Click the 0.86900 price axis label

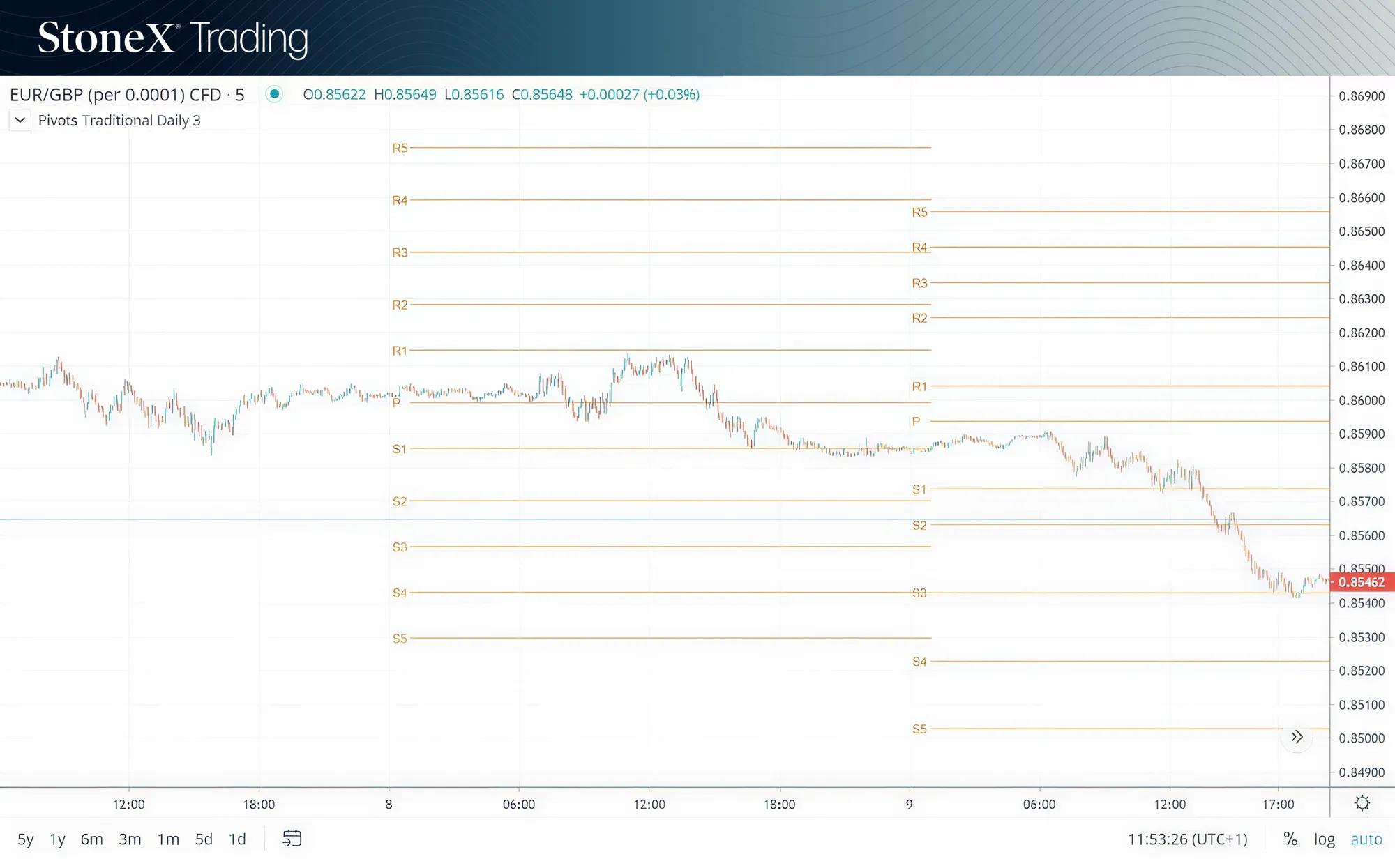[x=1362, y=96]
